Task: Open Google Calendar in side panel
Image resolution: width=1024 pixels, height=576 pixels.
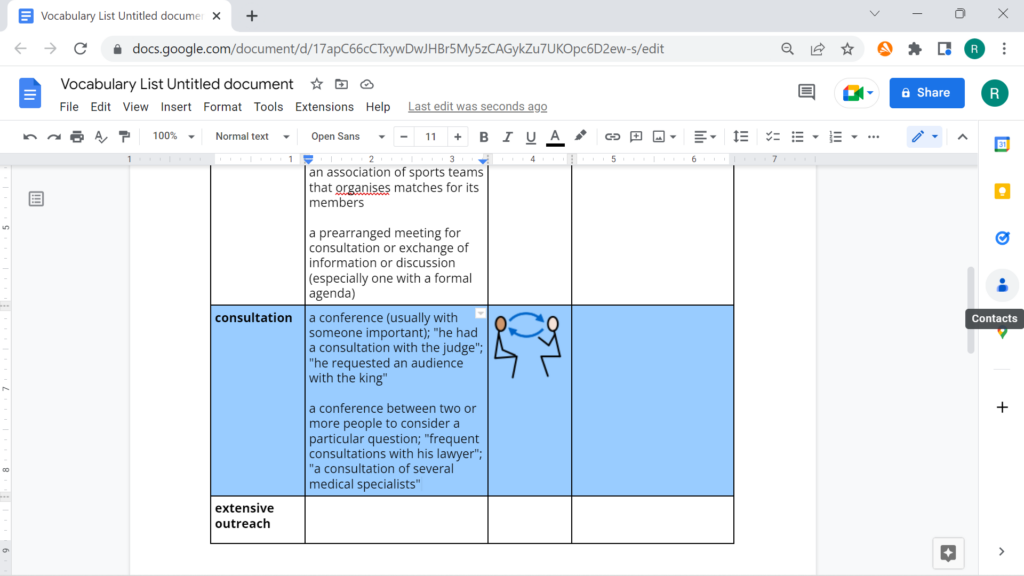Action: [x=1001, y=144]
